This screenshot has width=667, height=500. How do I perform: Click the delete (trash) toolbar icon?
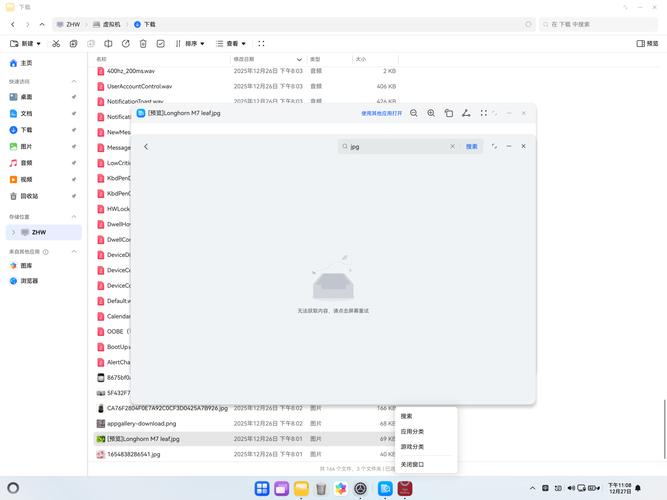tap(143, 43)
